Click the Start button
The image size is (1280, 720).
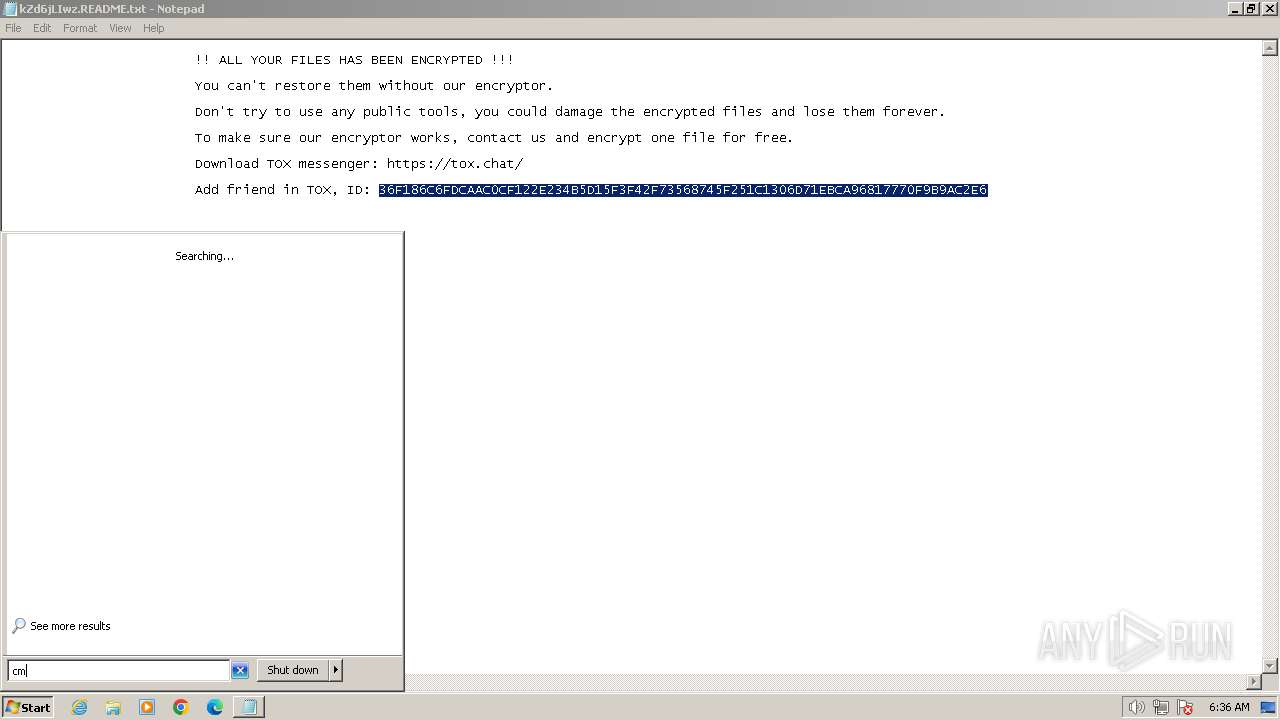click(28, 707)
